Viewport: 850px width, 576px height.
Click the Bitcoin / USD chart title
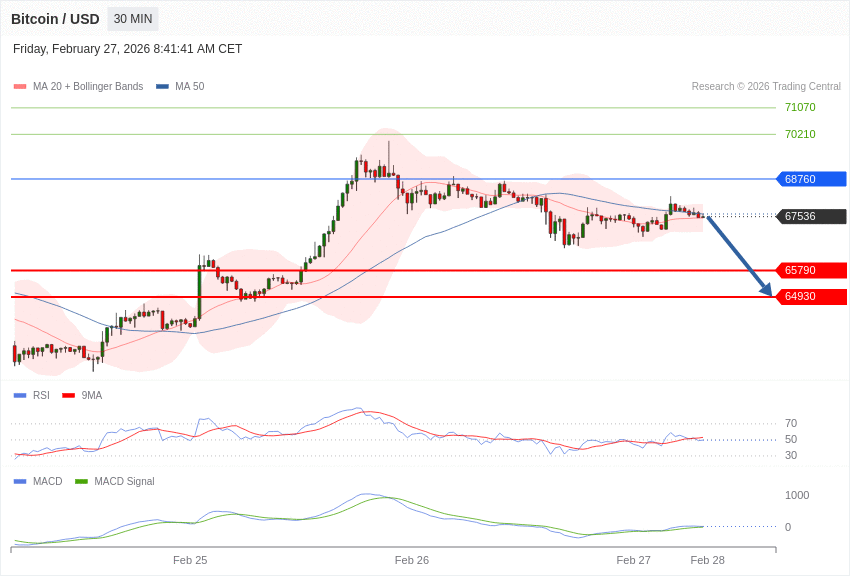(55, 19)
